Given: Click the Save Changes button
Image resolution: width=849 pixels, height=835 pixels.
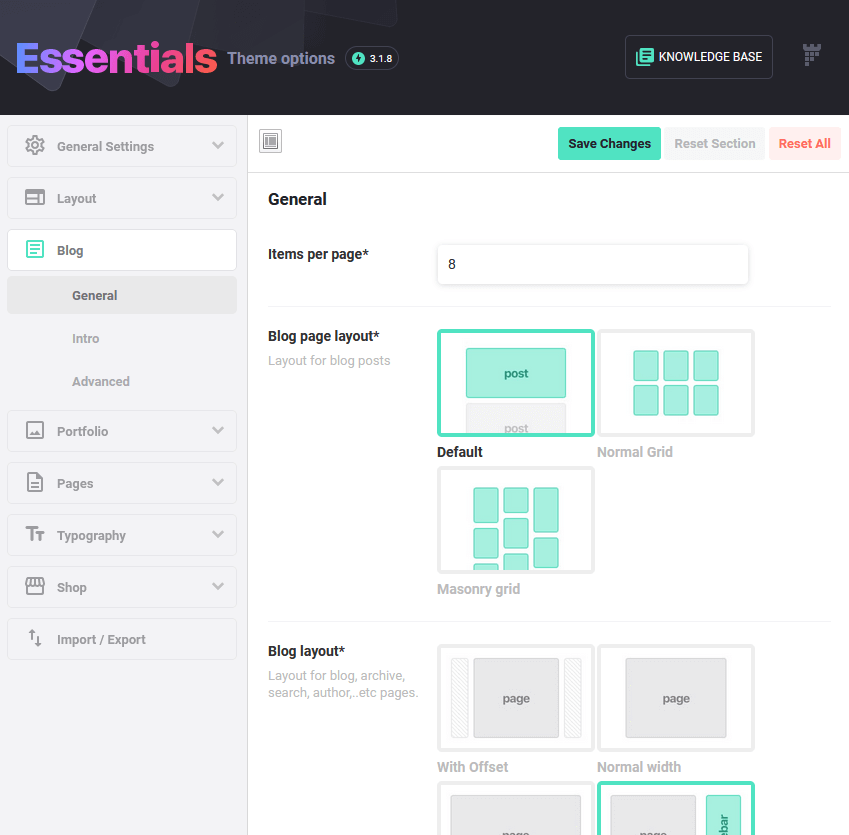Looking at the screenshot, I should (609, 143).
